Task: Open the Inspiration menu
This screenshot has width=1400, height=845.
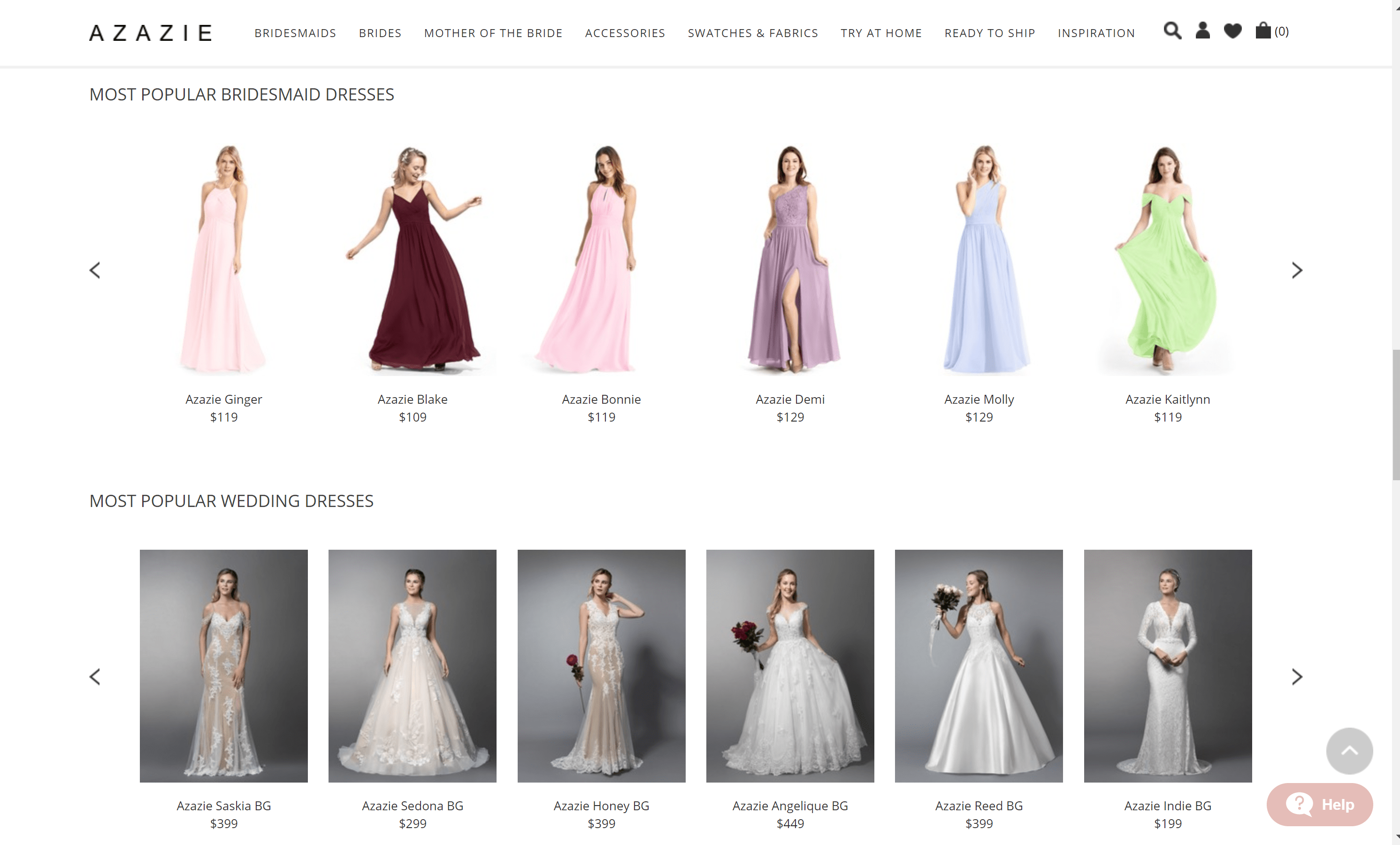Action: (x=1096, y=33)
